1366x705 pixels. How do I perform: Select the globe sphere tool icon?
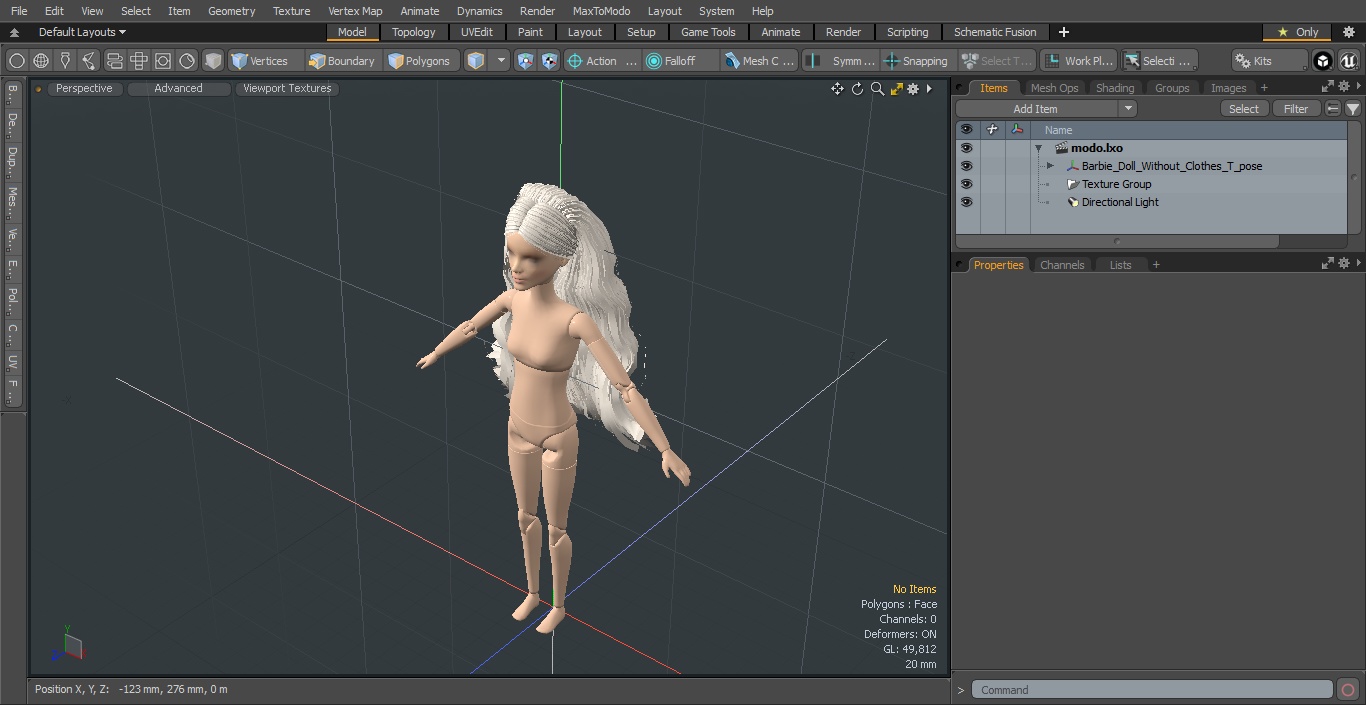(x=41, y=61)
